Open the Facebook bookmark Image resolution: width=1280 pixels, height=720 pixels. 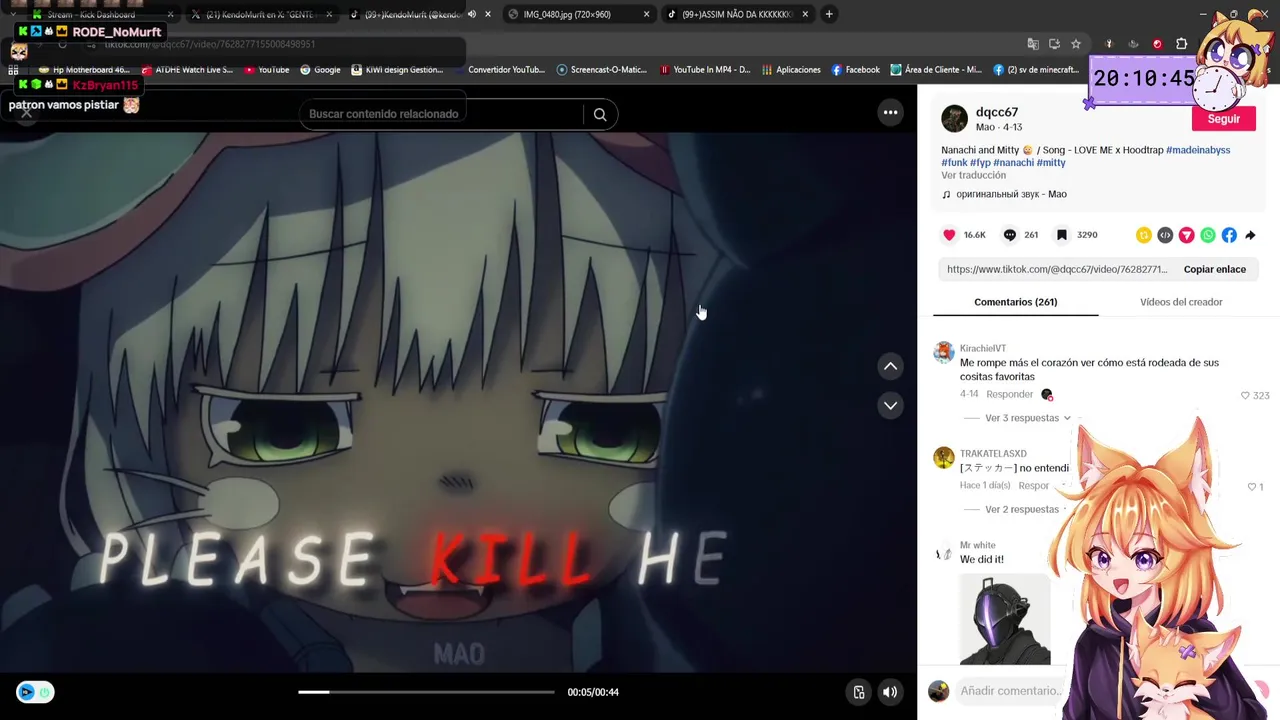[855, 70]
